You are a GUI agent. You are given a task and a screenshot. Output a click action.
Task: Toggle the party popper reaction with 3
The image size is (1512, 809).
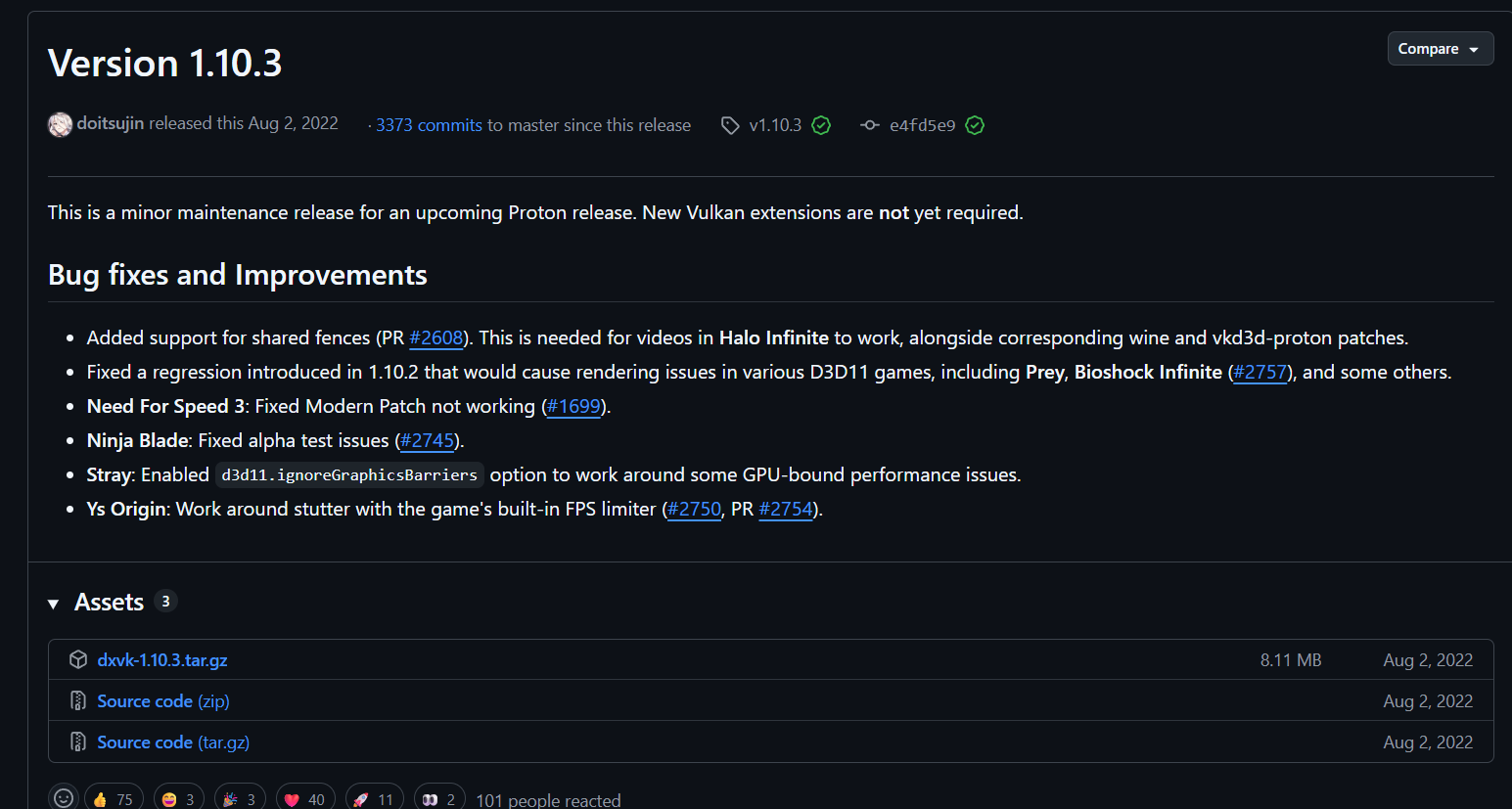240,798
